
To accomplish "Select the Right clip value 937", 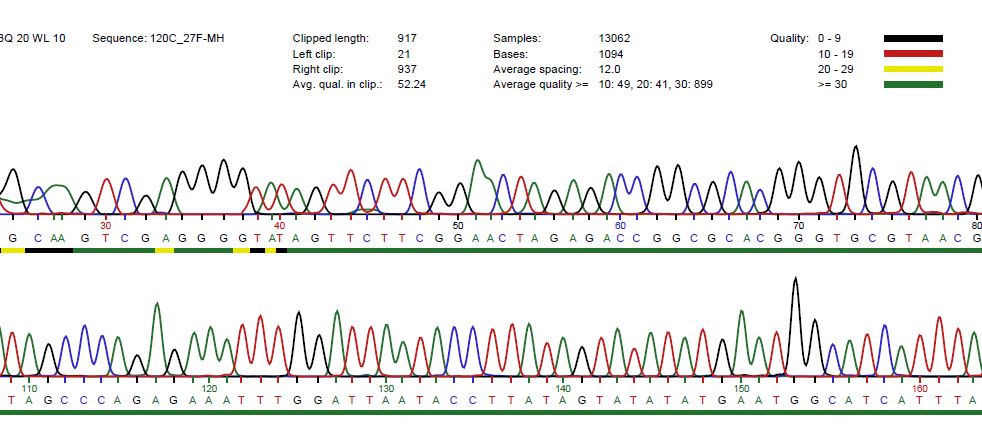I will click(407, 69).
